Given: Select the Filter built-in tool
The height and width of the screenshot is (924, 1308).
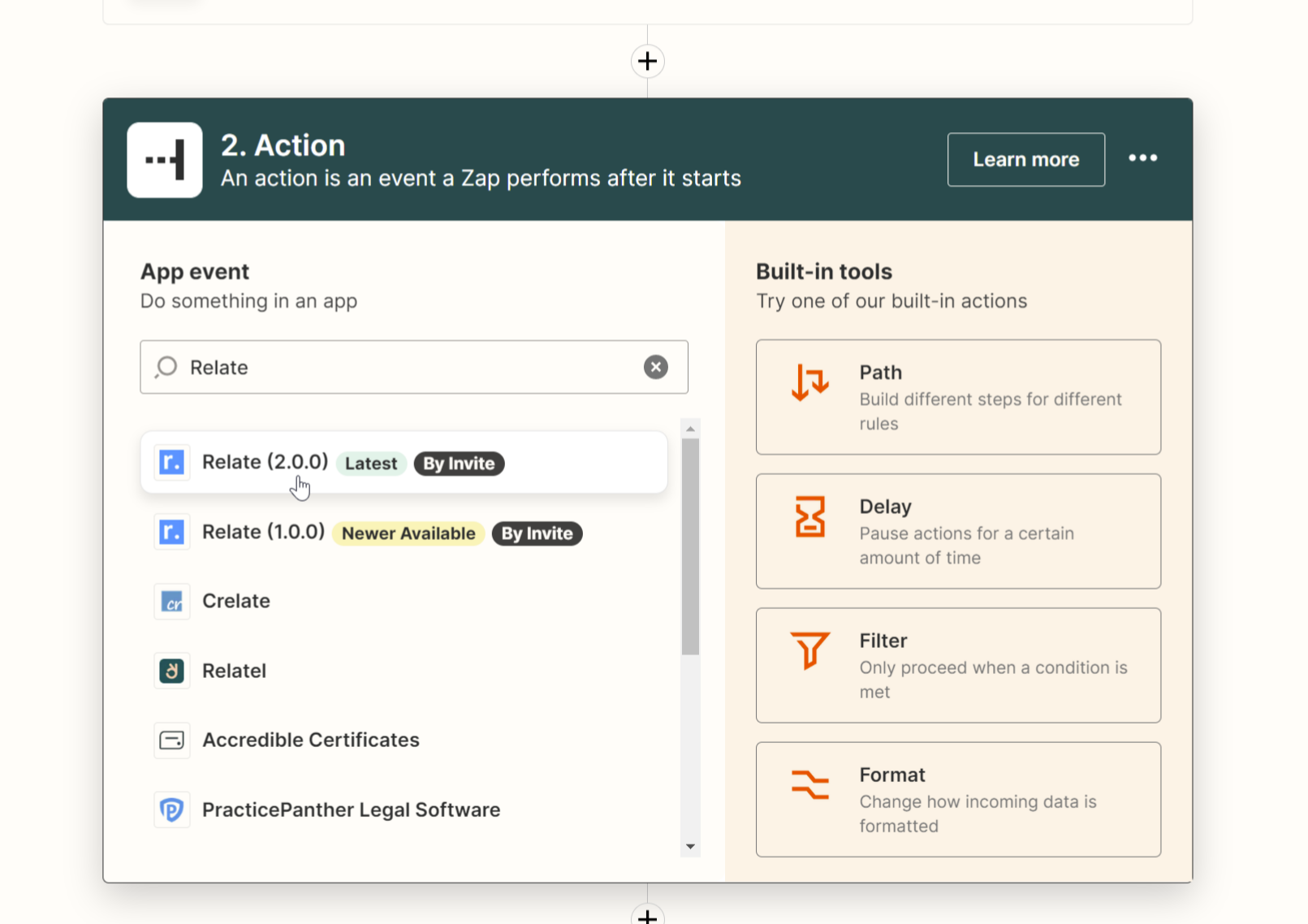Looking at the screenshot, I should [958, 665].
